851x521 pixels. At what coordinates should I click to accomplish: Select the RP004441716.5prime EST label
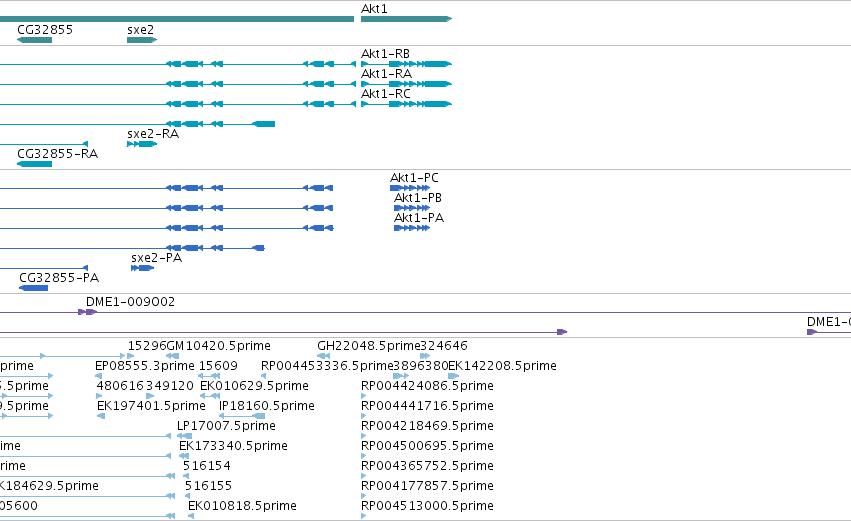tap(428, 406)
